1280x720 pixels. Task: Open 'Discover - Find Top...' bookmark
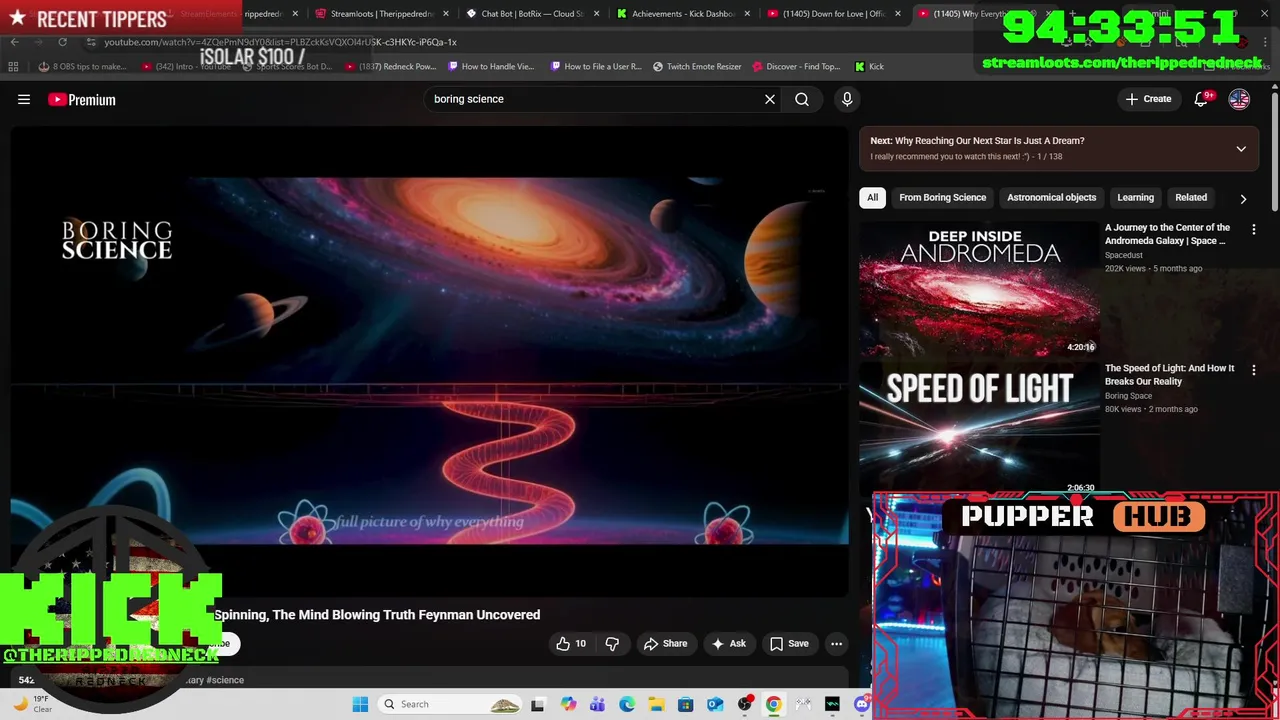[797, 67]
